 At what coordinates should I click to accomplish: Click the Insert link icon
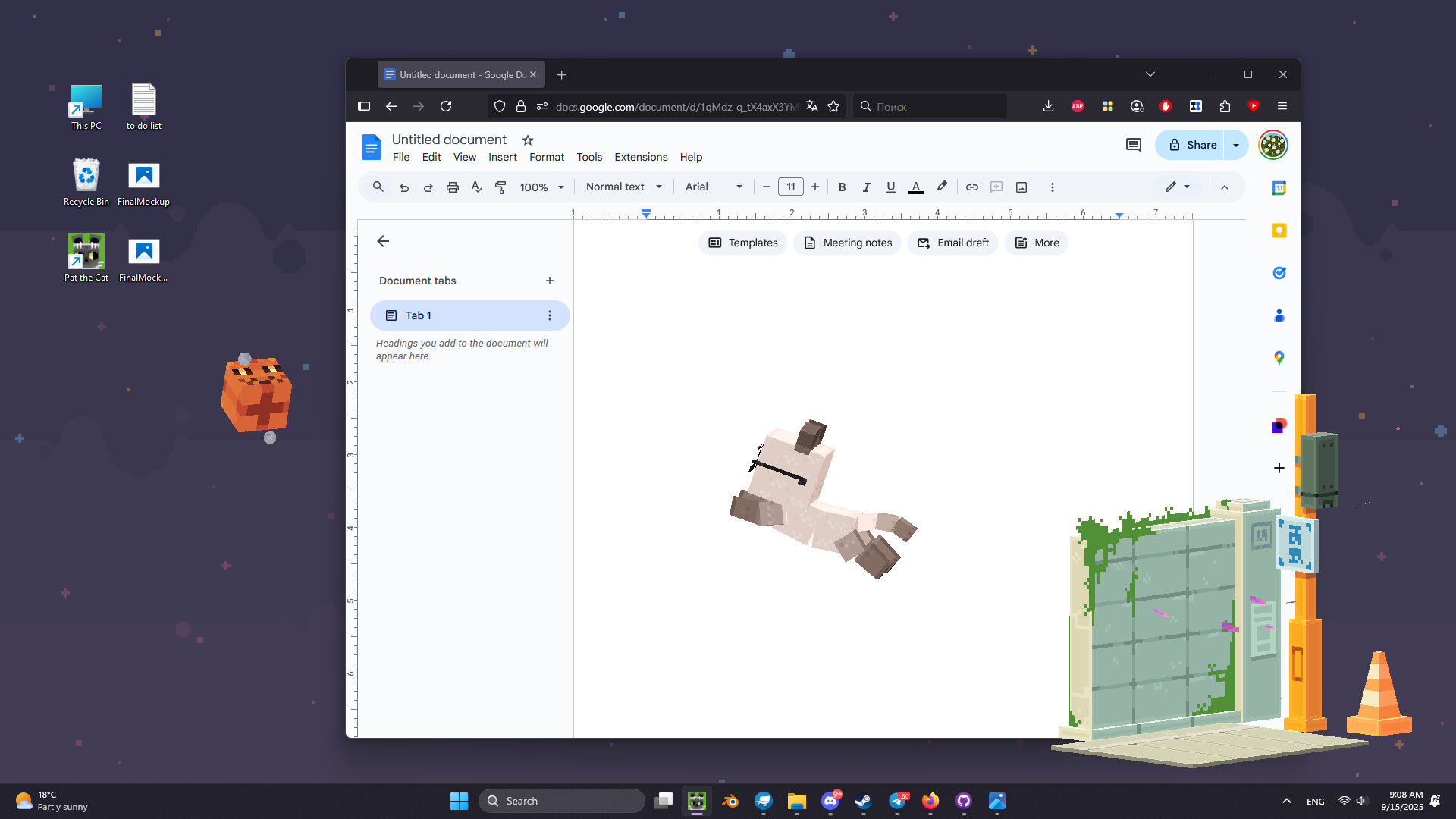pyautogui.click(x=972, y=187)
